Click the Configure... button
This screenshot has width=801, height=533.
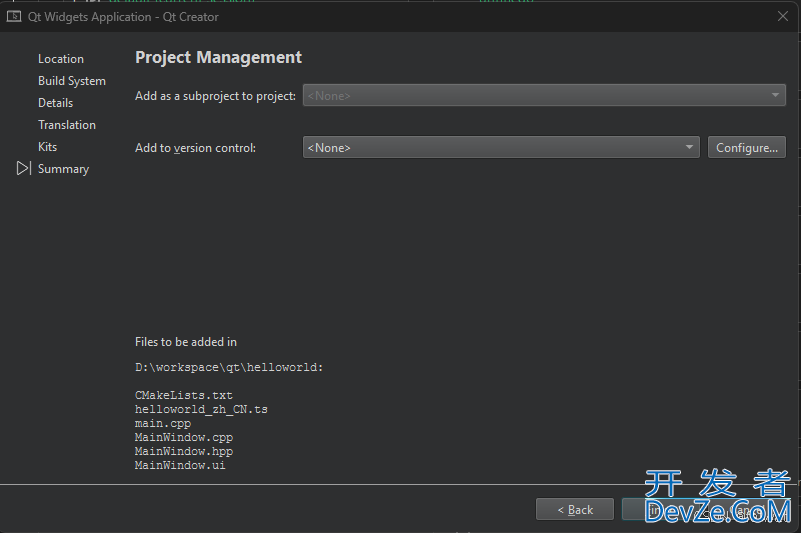(x=746, y=147)
